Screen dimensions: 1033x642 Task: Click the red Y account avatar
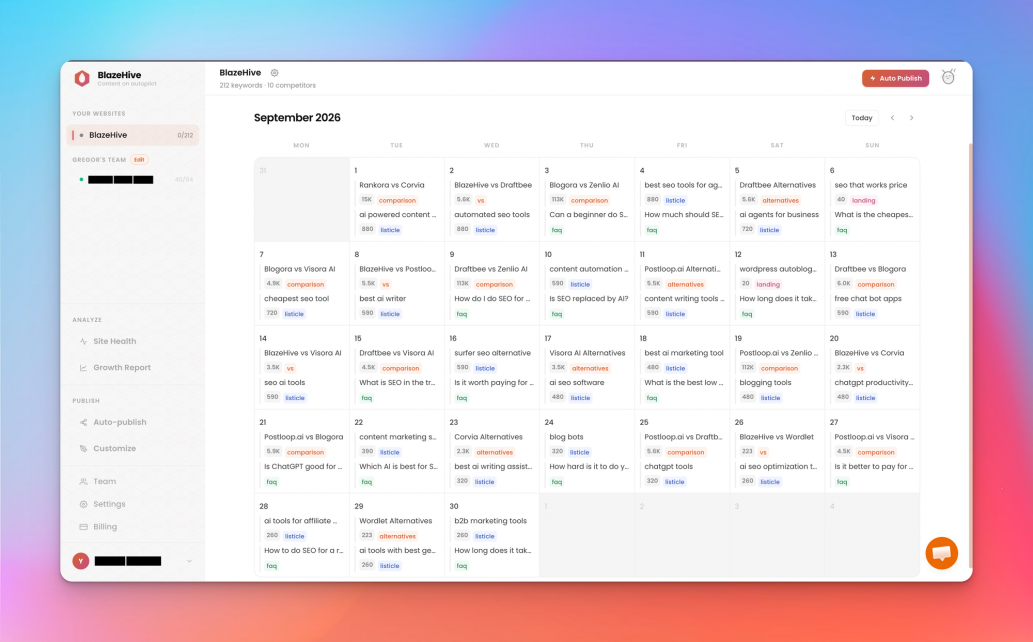(81, 561)
